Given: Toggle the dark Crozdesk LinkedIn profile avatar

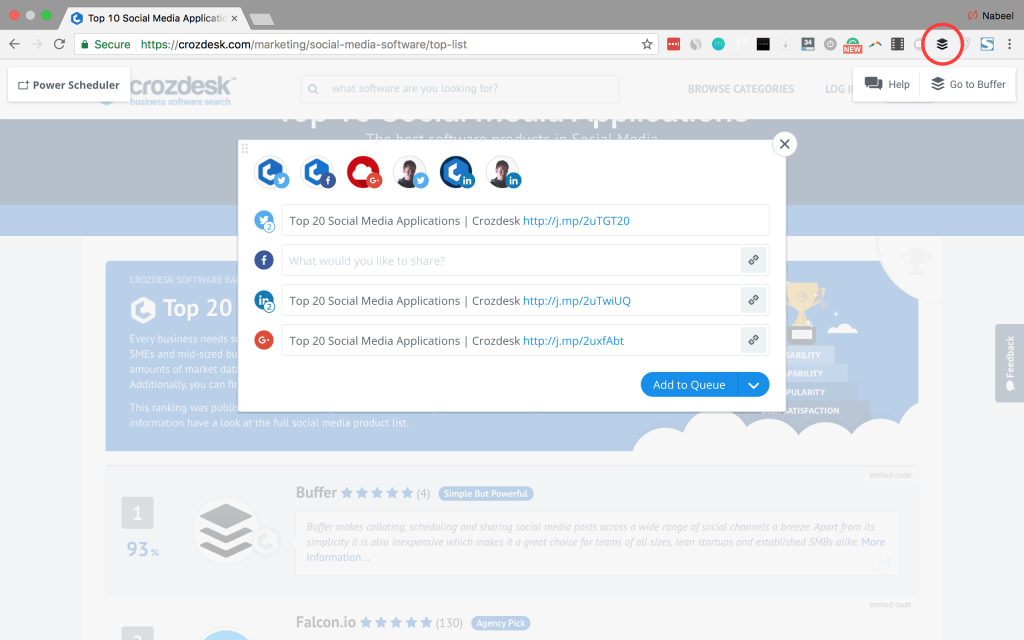Looking at the screenshot, I should click(x=456, y=172).
